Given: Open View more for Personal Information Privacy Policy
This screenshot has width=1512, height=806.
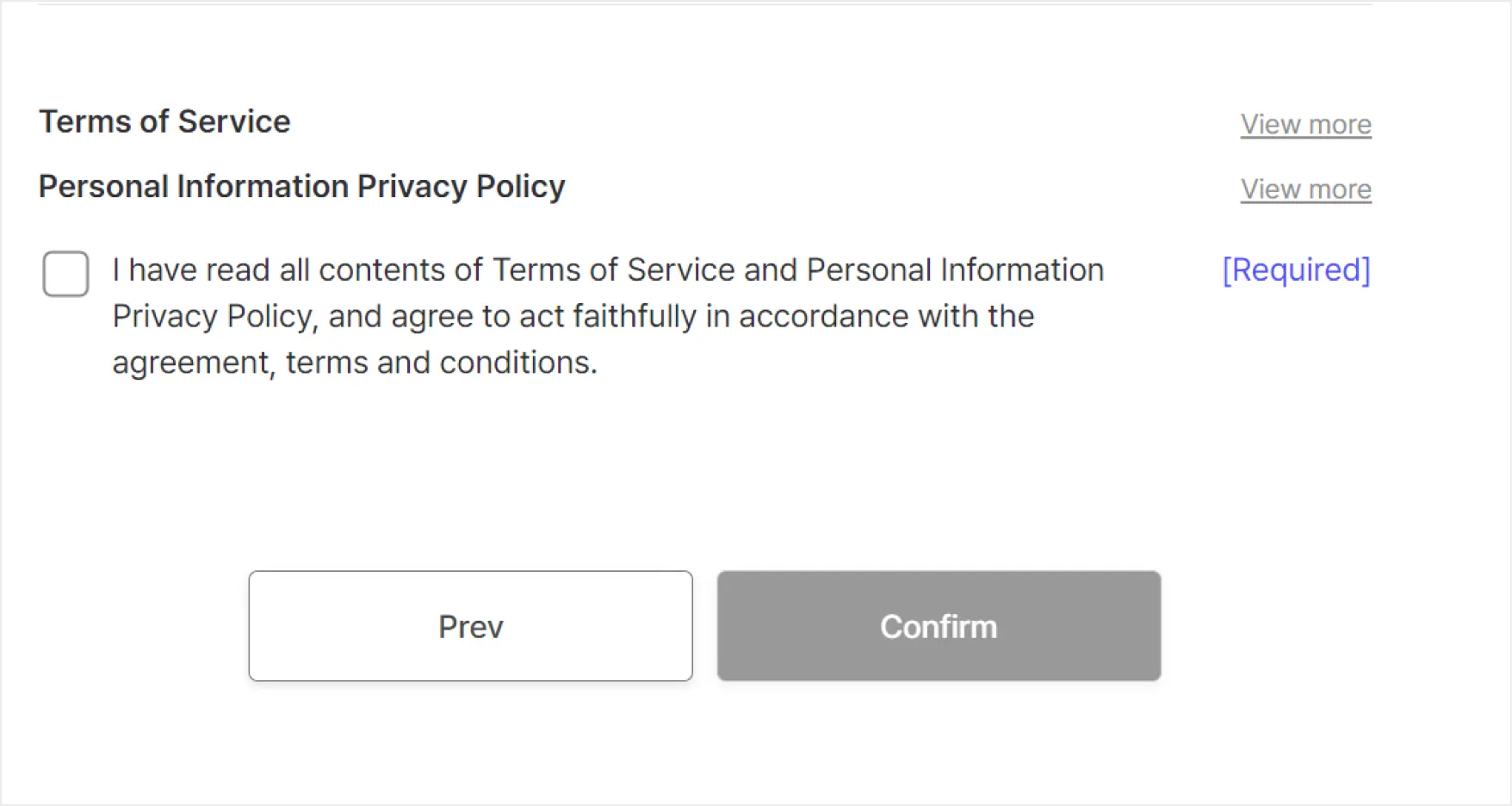Looking at the screenshot, I should point(1305,189).
